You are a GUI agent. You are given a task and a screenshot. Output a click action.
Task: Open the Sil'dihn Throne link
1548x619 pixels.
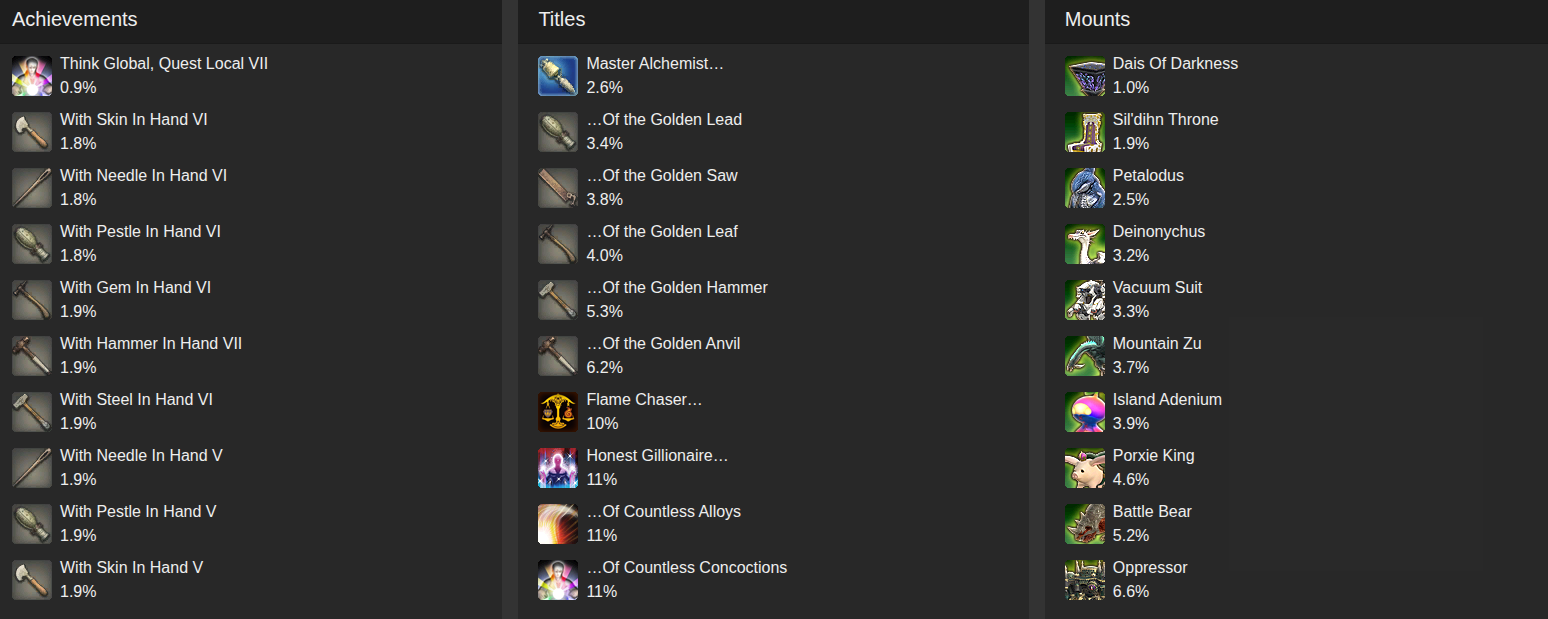pyautogui.click(x=1166, y=120)
